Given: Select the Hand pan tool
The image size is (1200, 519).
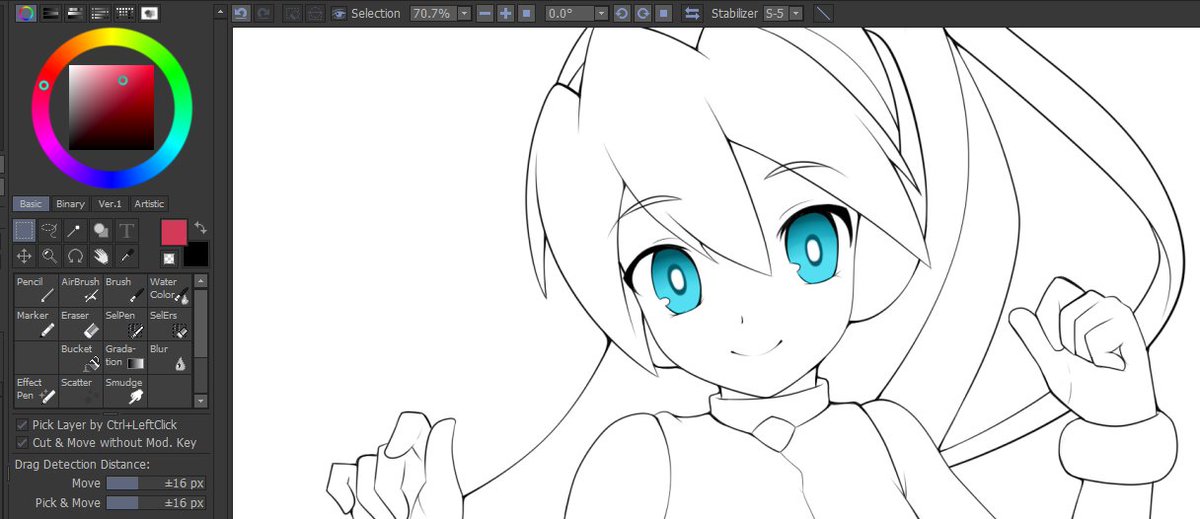Looking at the screenshot, I should point(101,256).
